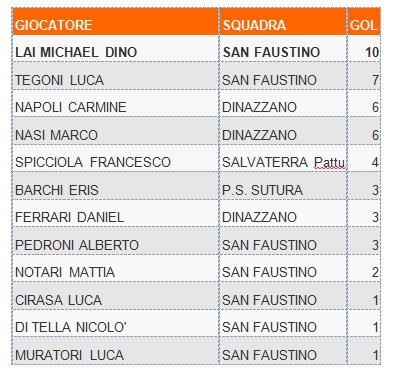Select the goal count 4 cell
The width and height of the screenshot is (393, 376).
click(x=364, y=159)
